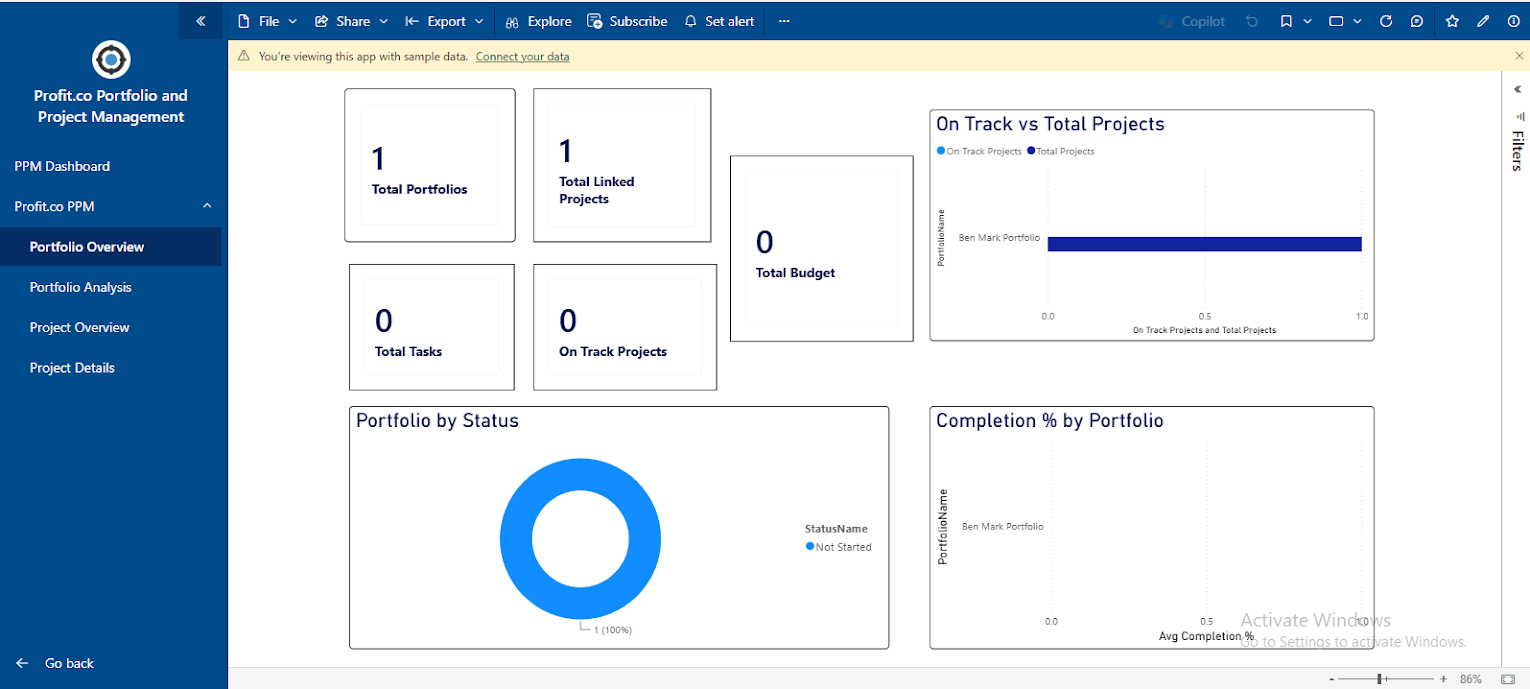Screen dimensions: 1530x689
Task: Click the 86% zoom level value
Action: tap(1471, 679)
